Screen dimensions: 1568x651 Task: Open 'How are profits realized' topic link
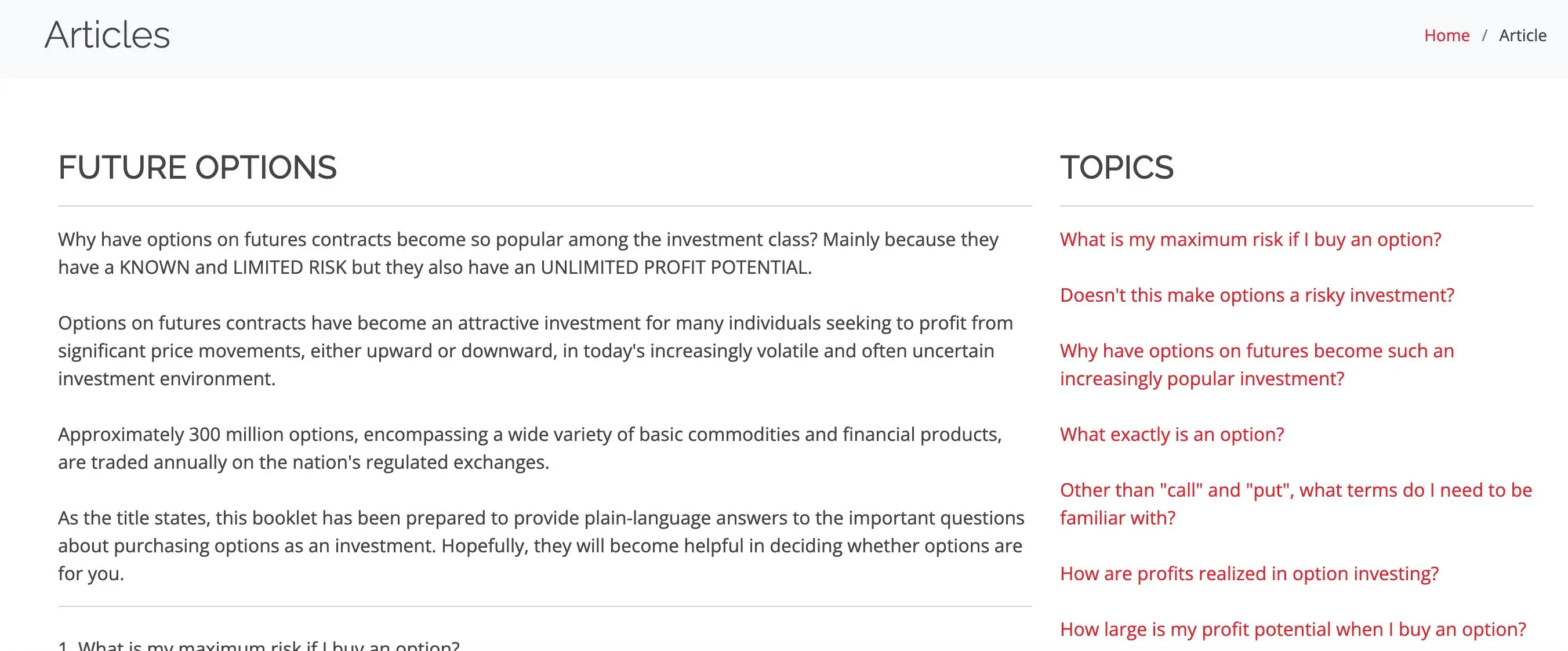pyautogui.click(x=1249, y=574)
